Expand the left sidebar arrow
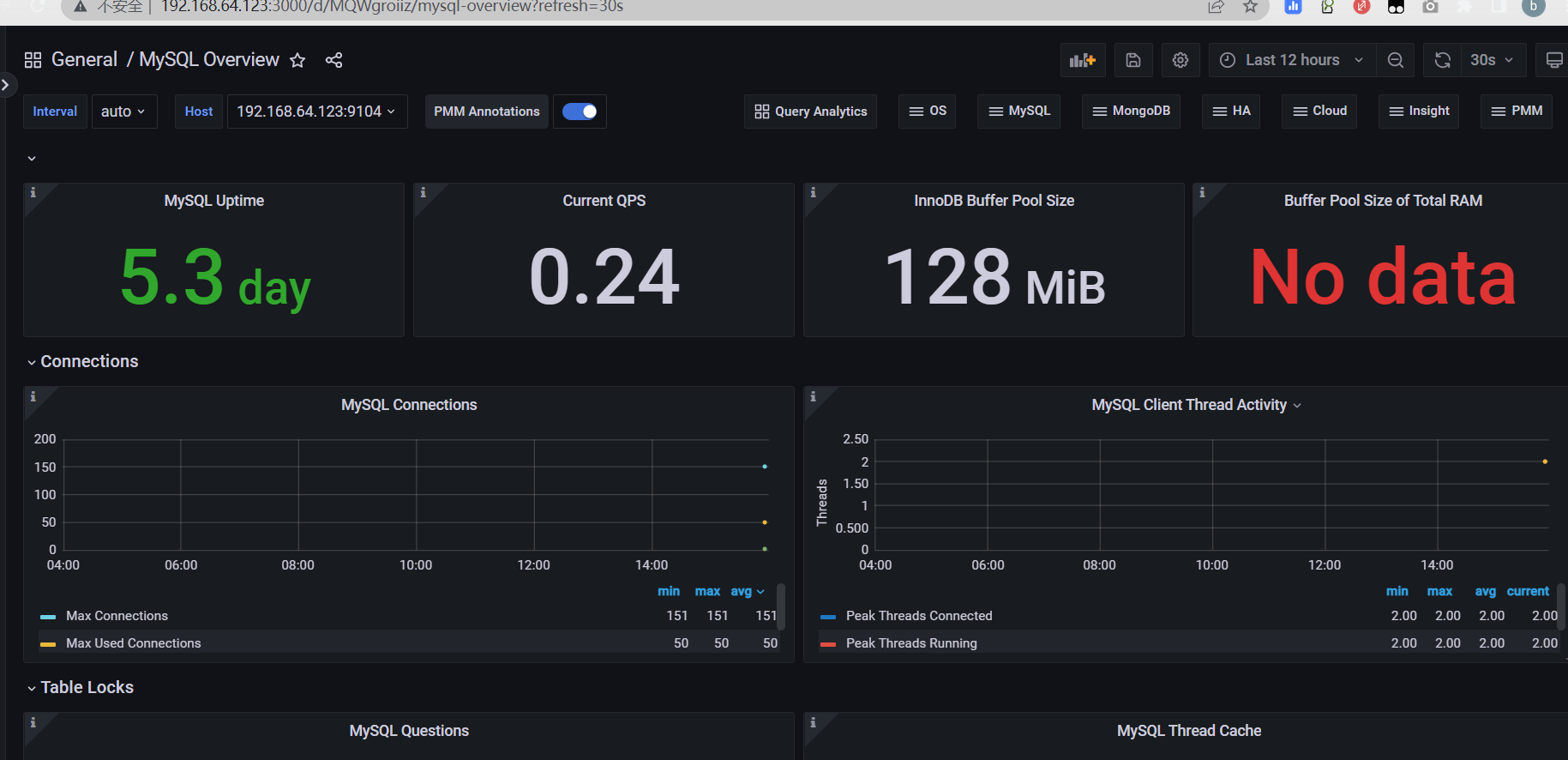The image size is (1568, 760). [6, 84]
